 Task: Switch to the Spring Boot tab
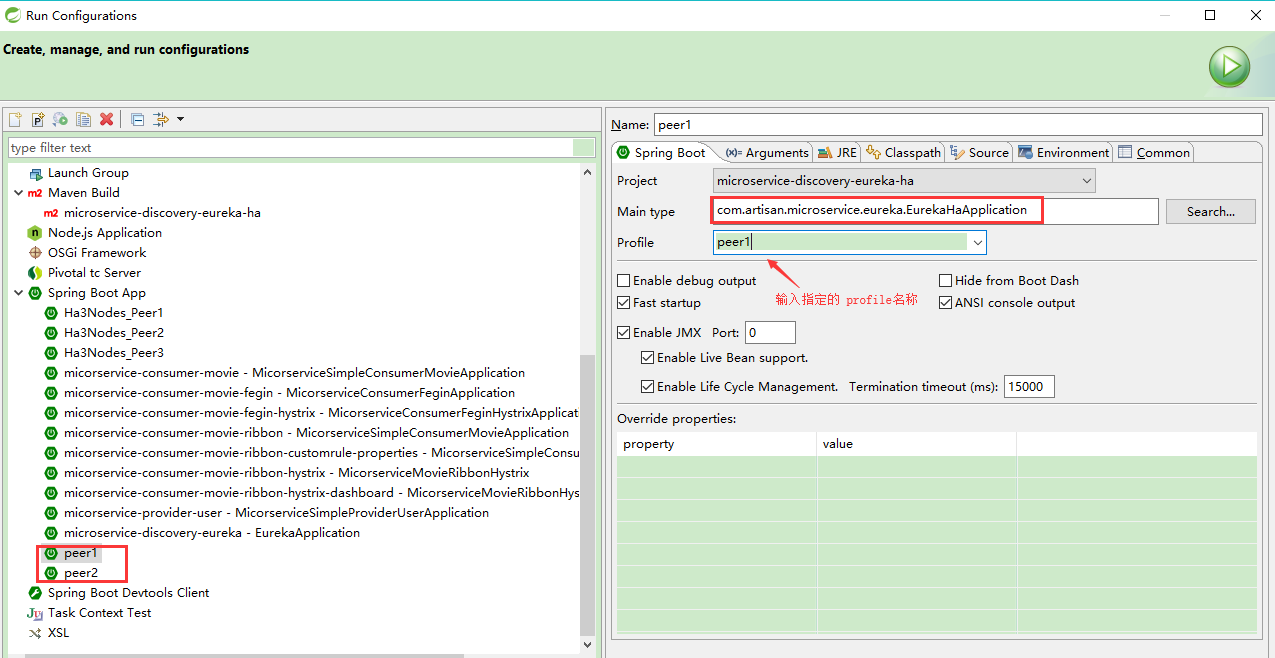click(661, 152)
